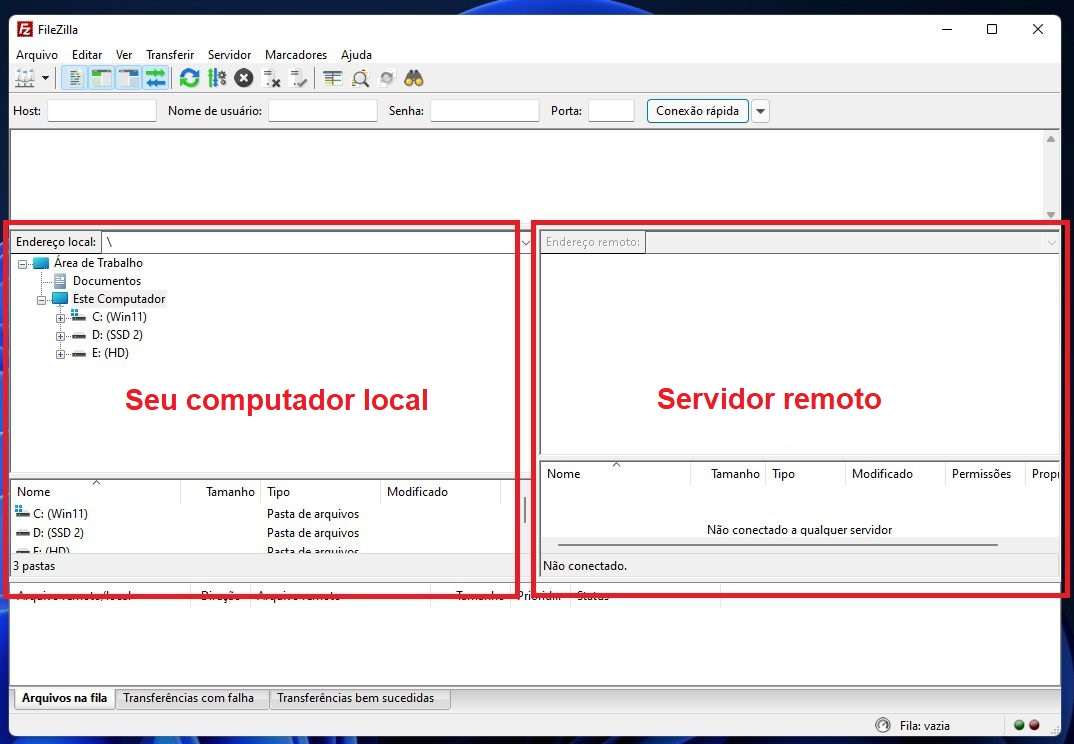
Task: Expand the C: (Win11) drive node
Action: point(60,318)
